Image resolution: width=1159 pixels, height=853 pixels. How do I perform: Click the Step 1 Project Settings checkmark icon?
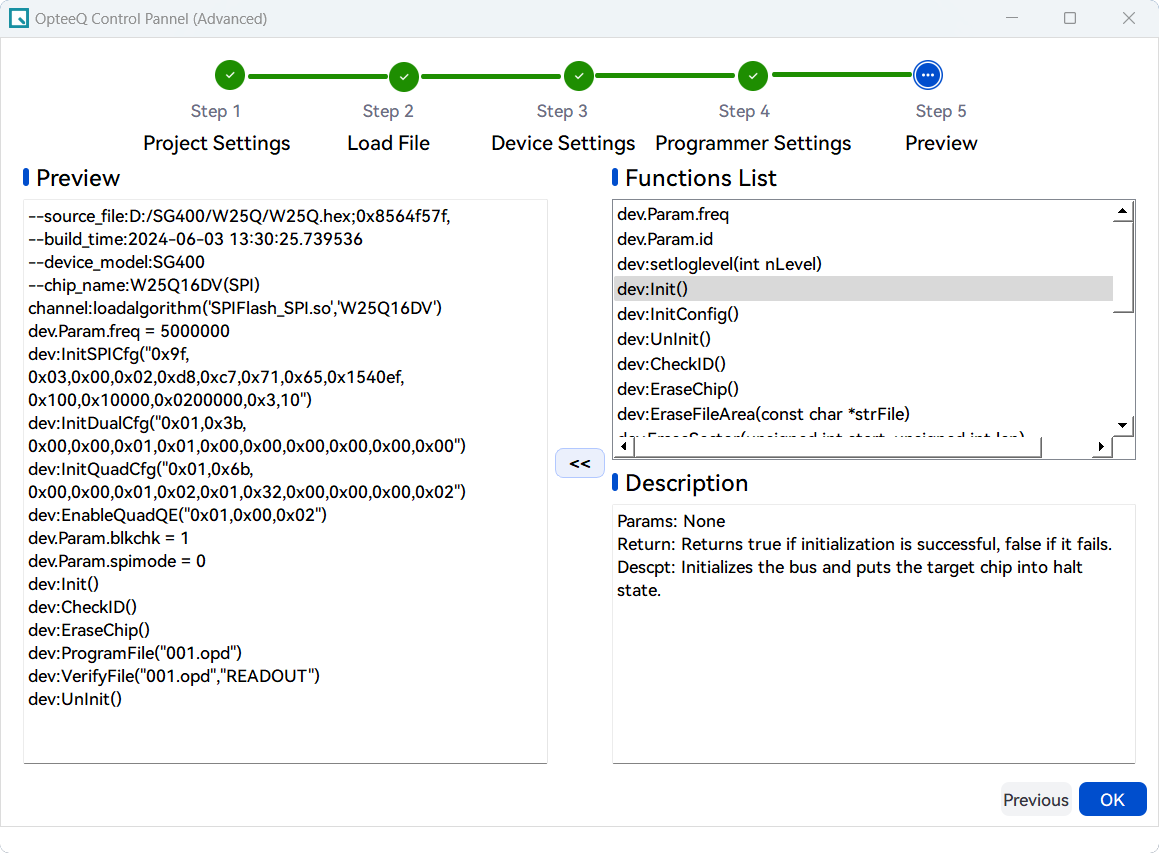click(230, 75)
